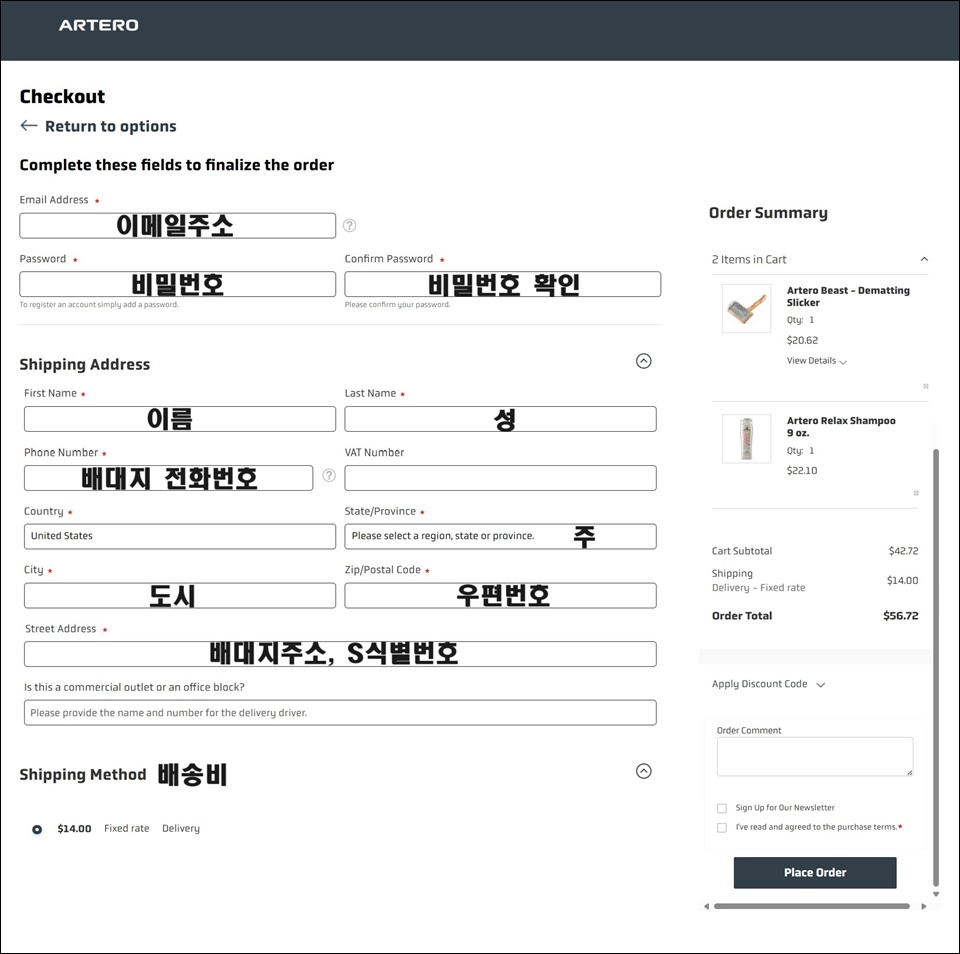Click the Return to options back arrow
The image size is (960, 954).
click(x=29, y=126)
